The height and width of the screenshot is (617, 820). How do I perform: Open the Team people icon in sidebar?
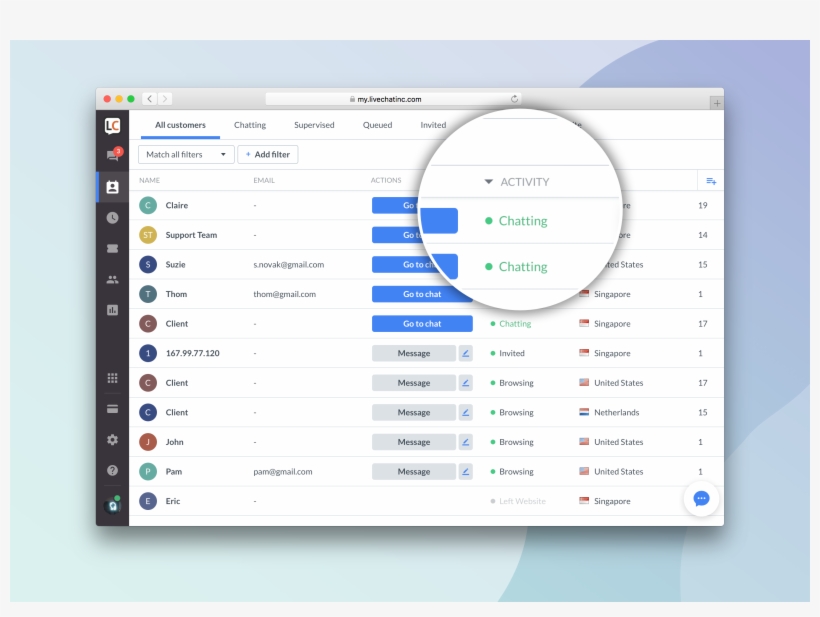tap(112, 280)
